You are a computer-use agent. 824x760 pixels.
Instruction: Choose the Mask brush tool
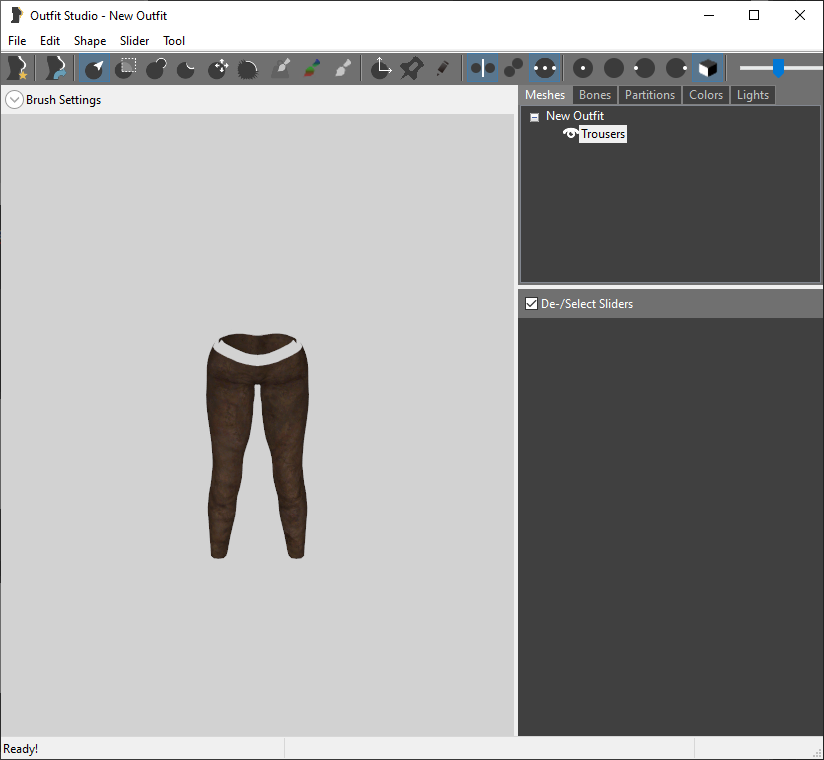pos(126,68)
